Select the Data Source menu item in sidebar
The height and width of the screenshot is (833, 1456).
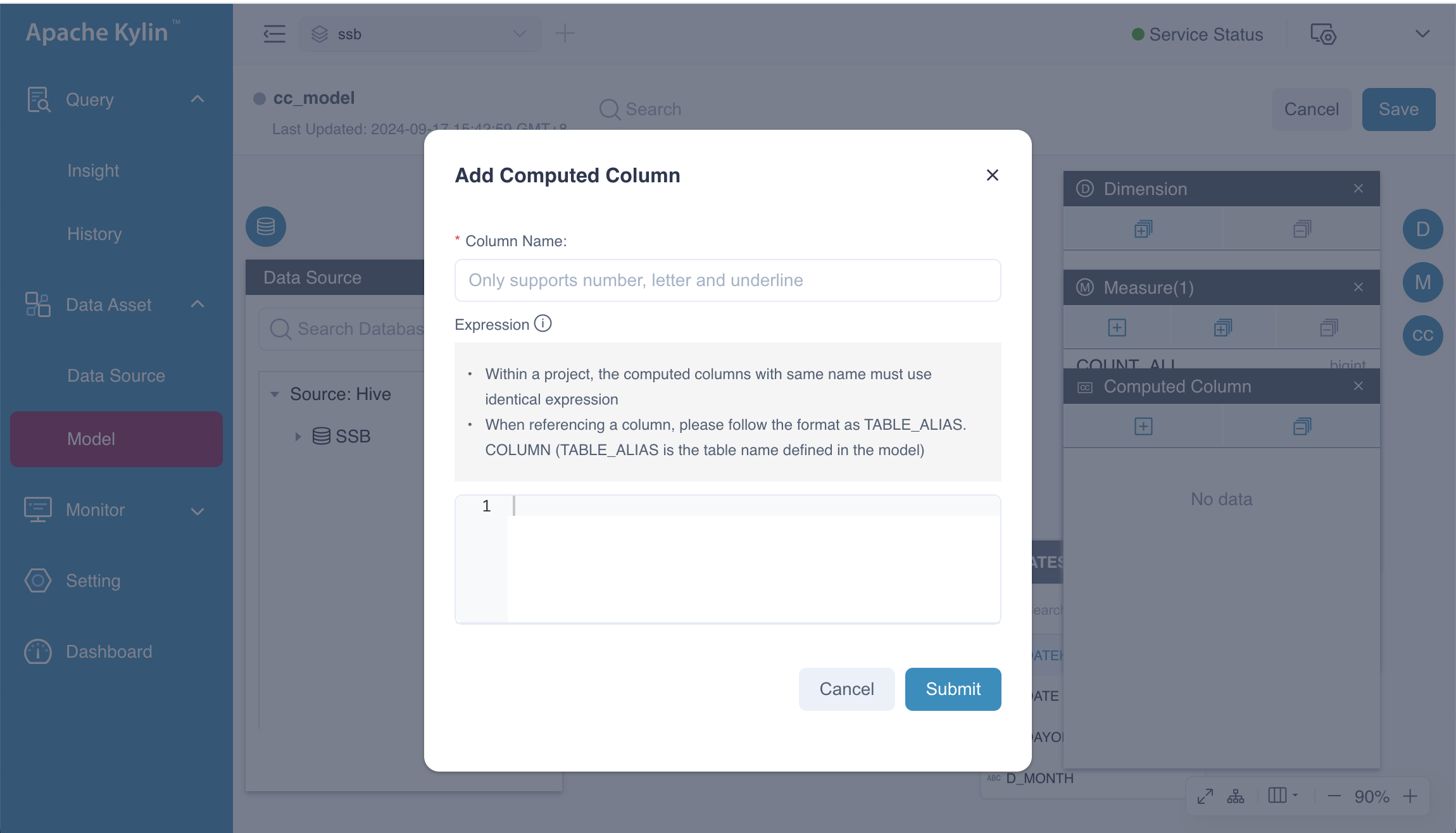point(116,375)
